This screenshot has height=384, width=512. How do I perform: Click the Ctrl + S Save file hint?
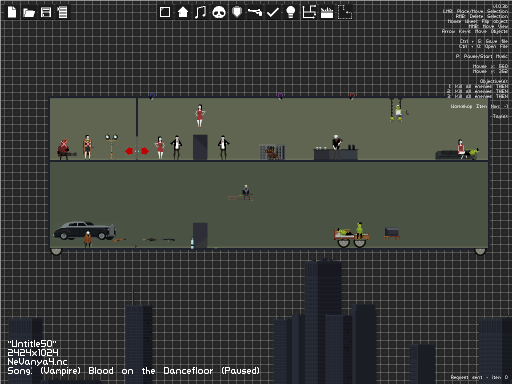click(x=484, y=41)
